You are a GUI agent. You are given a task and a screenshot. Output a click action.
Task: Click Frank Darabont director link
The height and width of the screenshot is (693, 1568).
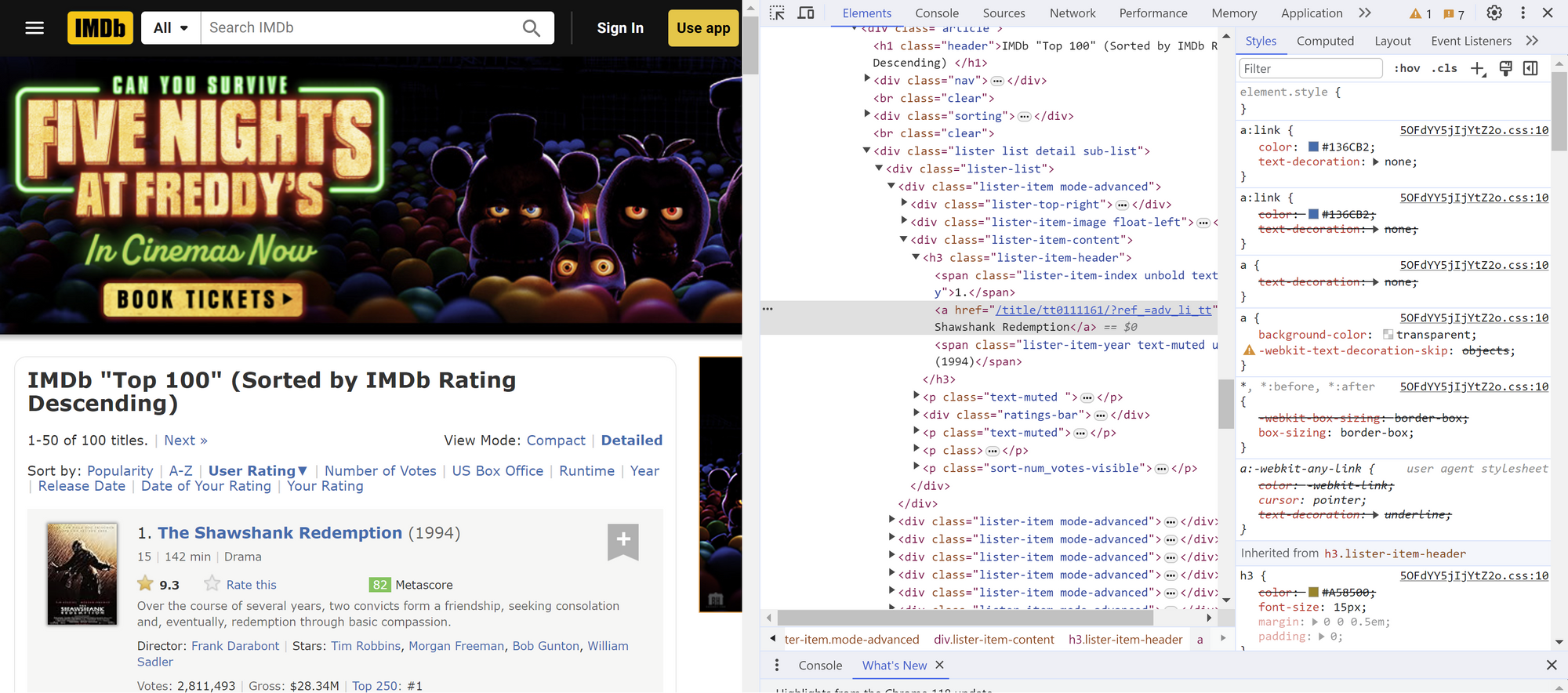(235, 646)
